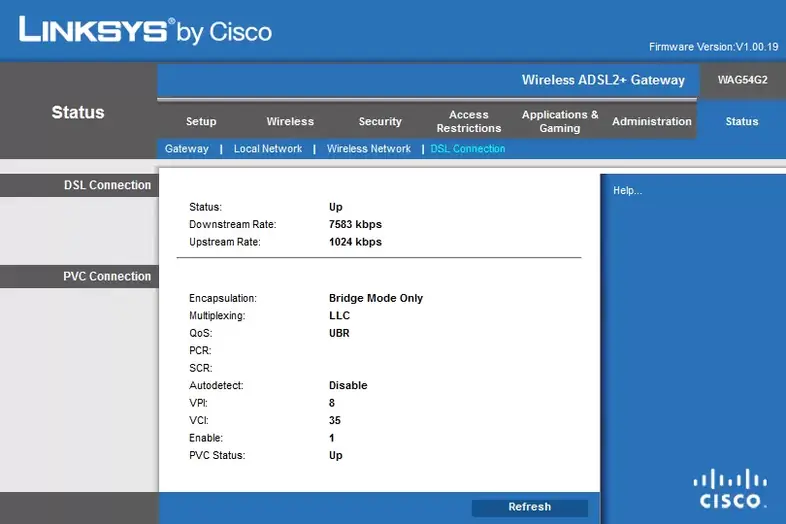Click the Enable value 1
This screenshot has width=786, height=524.
click(332, 438)
